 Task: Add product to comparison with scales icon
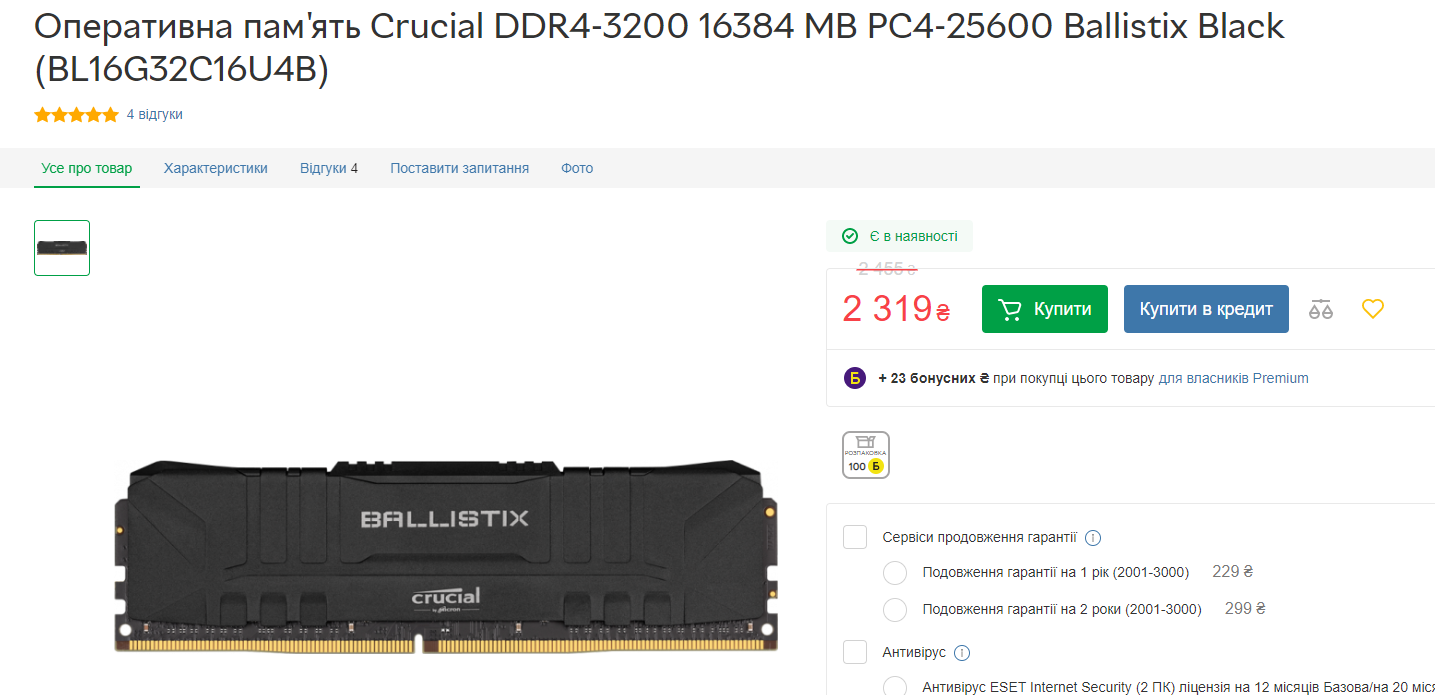[x=1321, y=309]
